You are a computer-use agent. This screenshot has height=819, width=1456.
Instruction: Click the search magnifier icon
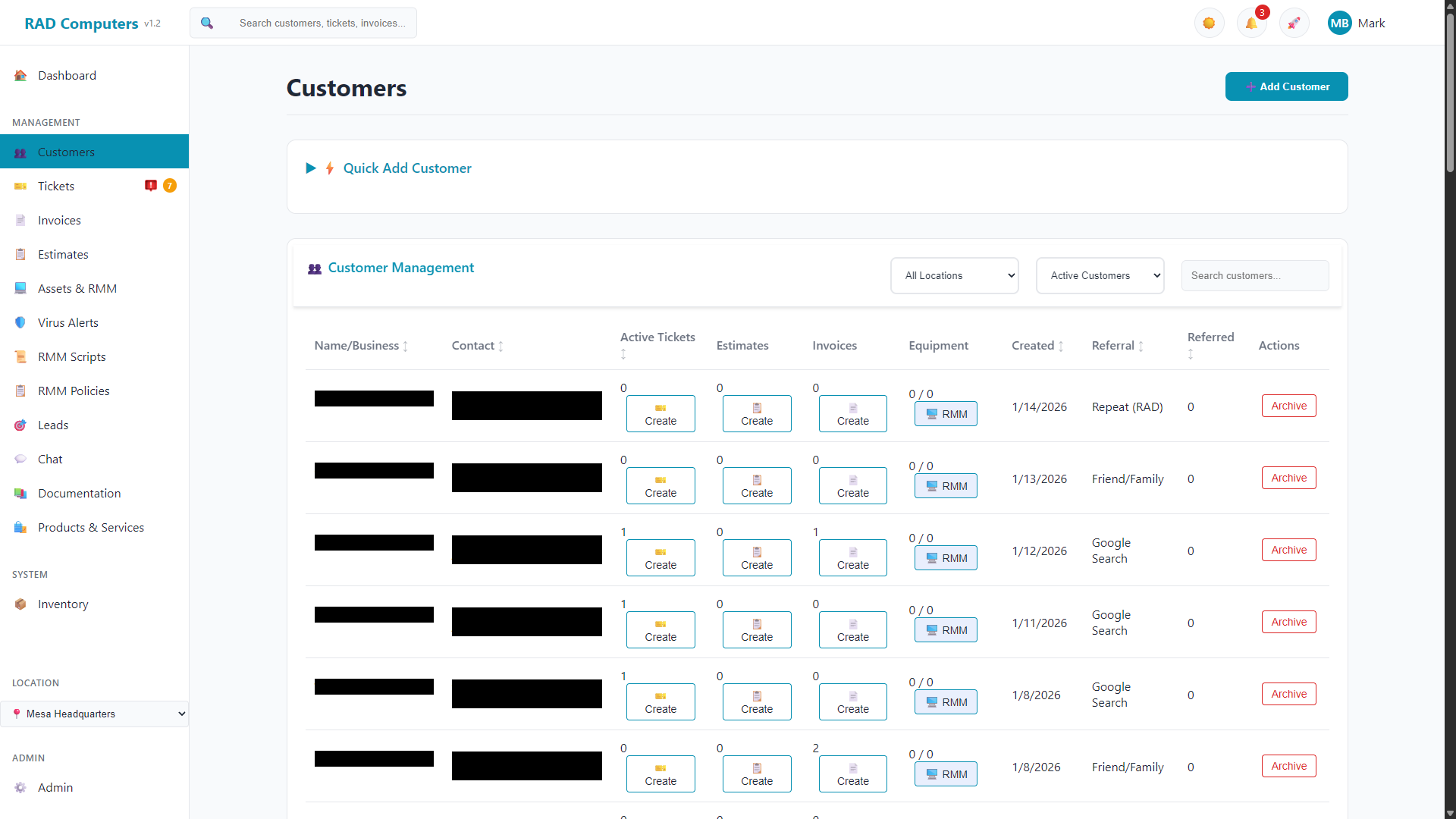pyautogui.click(x=207, y=23)
